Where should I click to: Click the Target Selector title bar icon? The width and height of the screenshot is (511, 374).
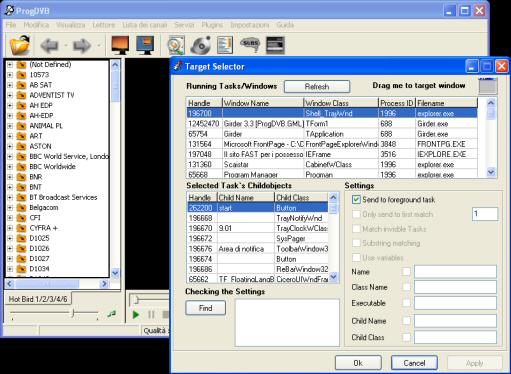click(178, 66)
